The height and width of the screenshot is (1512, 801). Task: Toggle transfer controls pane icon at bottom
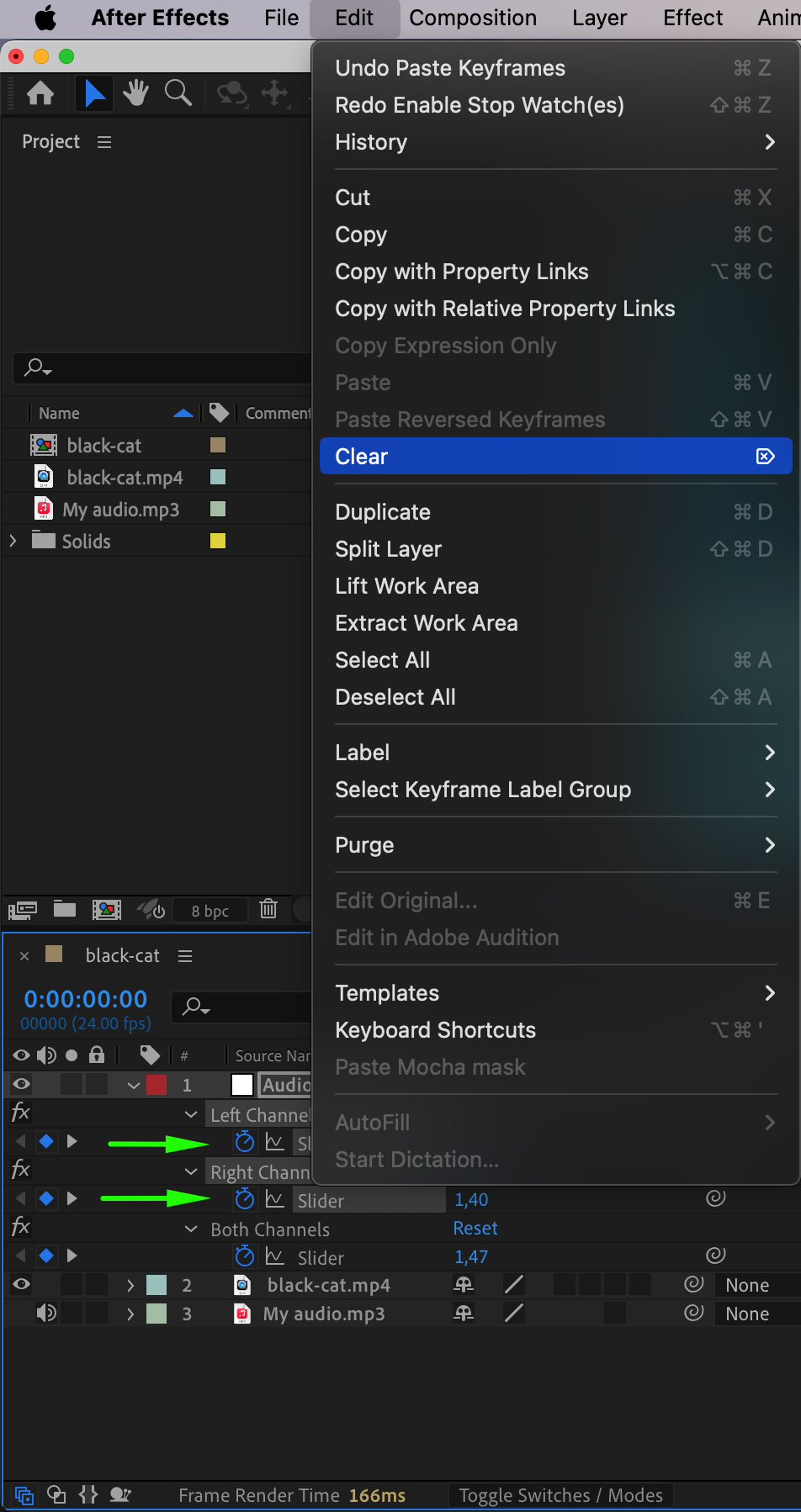pos(56,1494)
